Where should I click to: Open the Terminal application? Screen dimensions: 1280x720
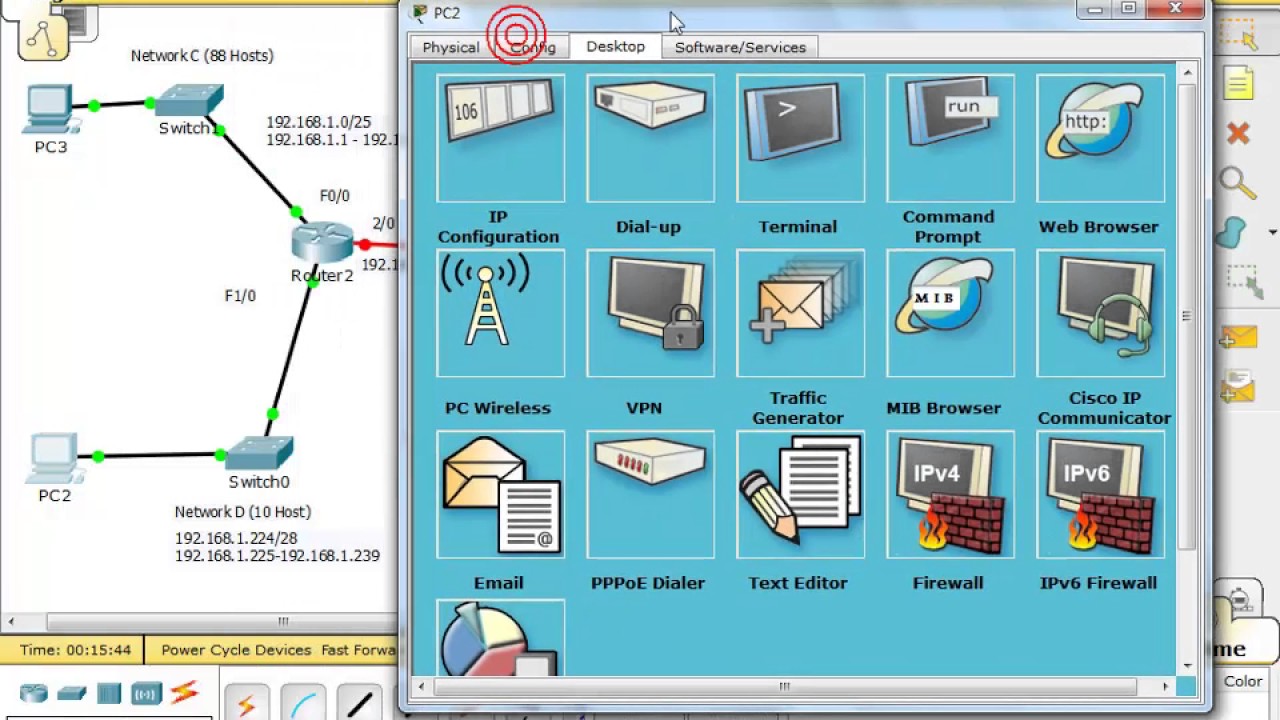tap(800, 138)
